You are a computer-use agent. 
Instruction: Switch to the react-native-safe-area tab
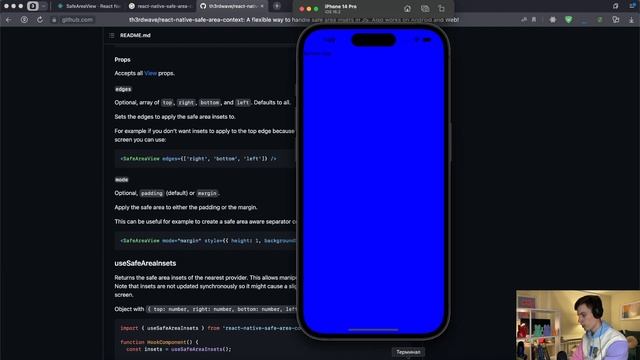(160, 6)
